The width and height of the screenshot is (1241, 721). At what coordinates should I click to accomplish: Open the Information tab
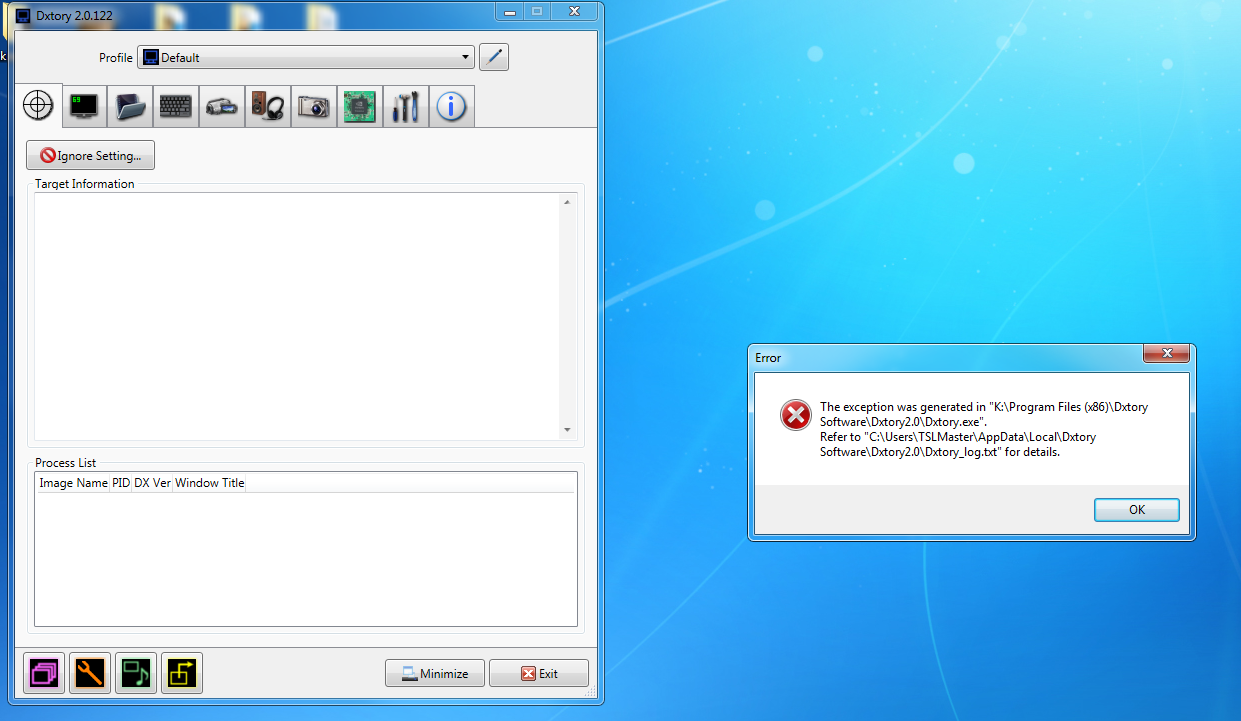coord(452,106)
